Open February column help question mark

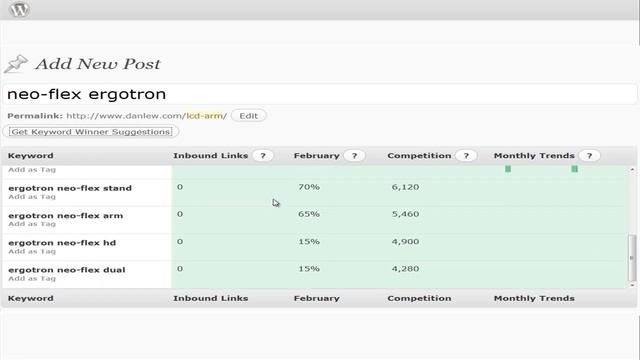(354, 156)
